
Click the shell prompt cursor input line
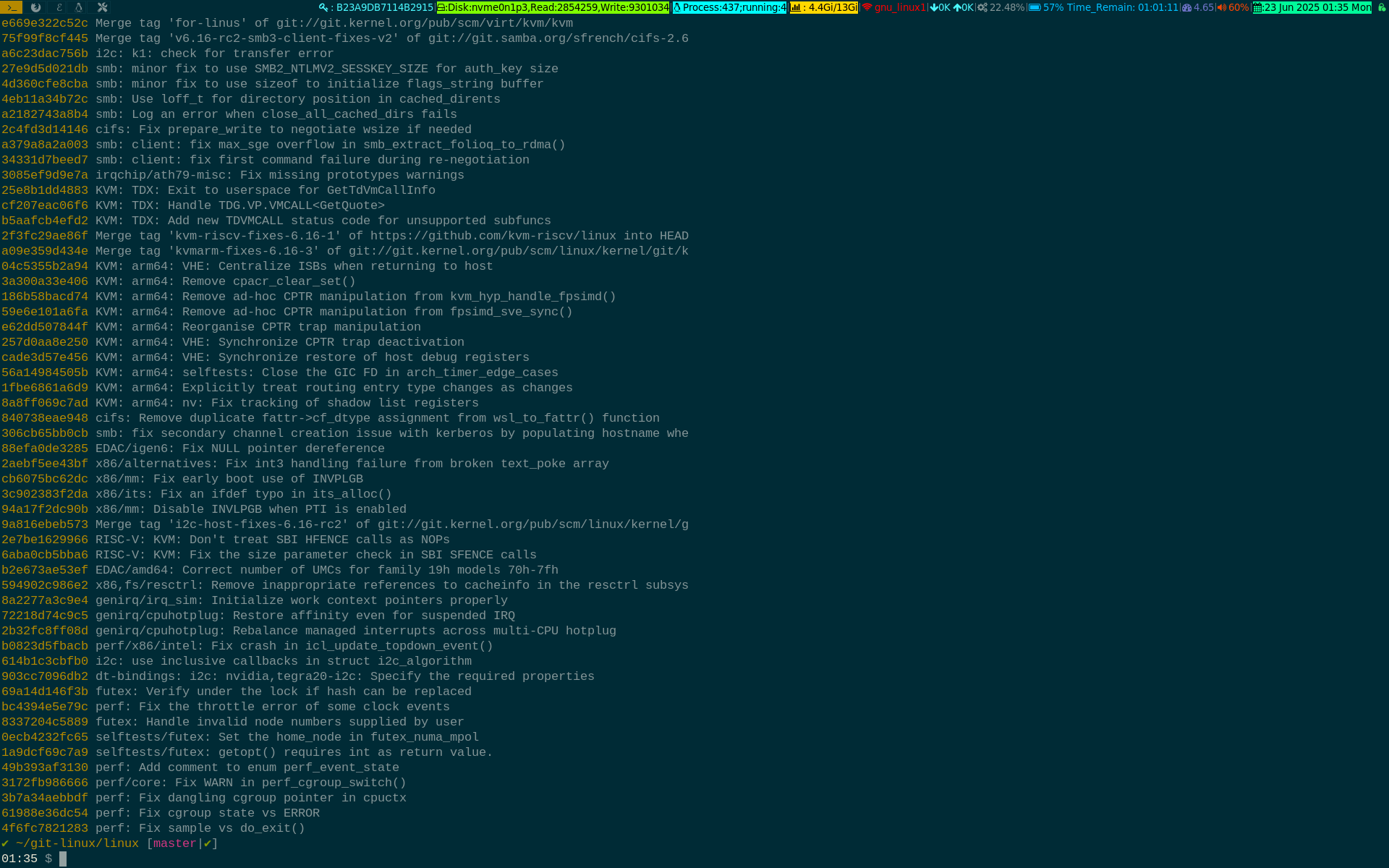pyautogui.click(x=63, y=859)
